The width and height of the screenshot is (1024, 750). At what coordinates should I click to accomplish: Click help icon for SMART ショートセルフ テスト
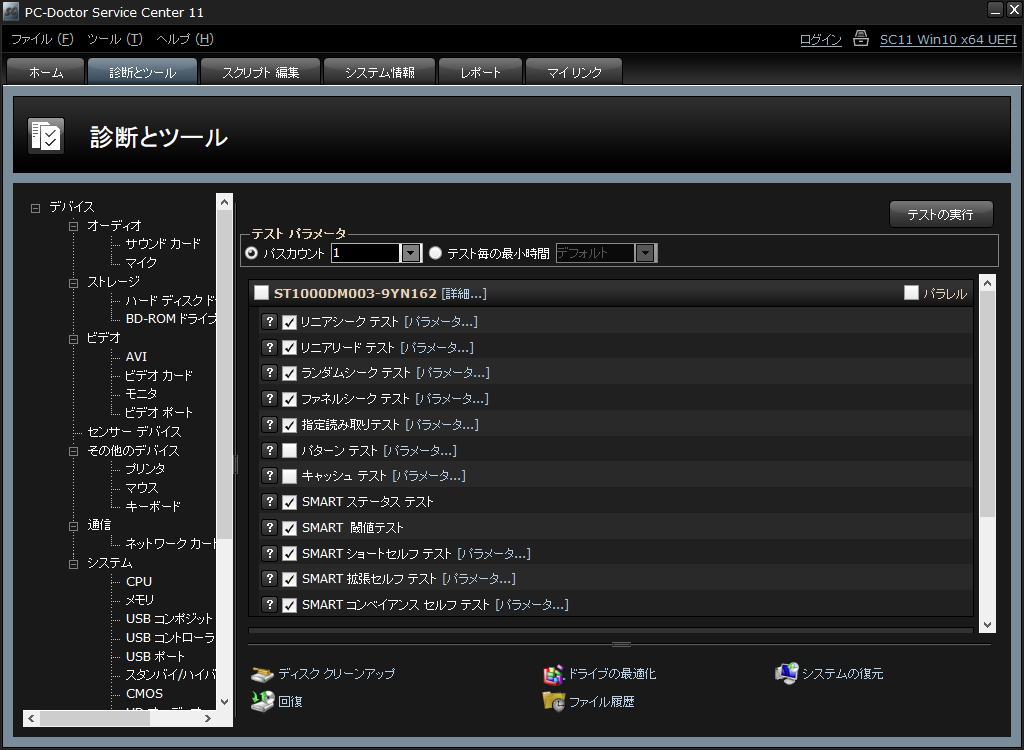(x=269, y=553)
